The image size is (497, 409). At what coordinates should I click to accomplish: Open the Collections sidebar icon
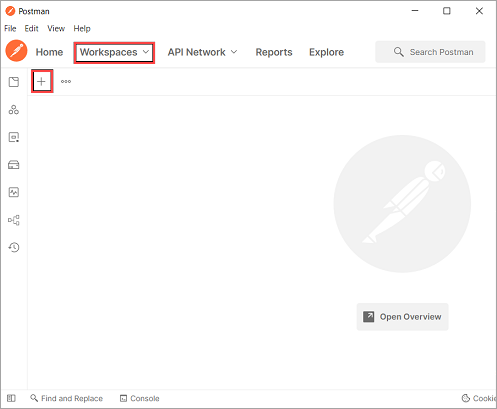point(14,82)
